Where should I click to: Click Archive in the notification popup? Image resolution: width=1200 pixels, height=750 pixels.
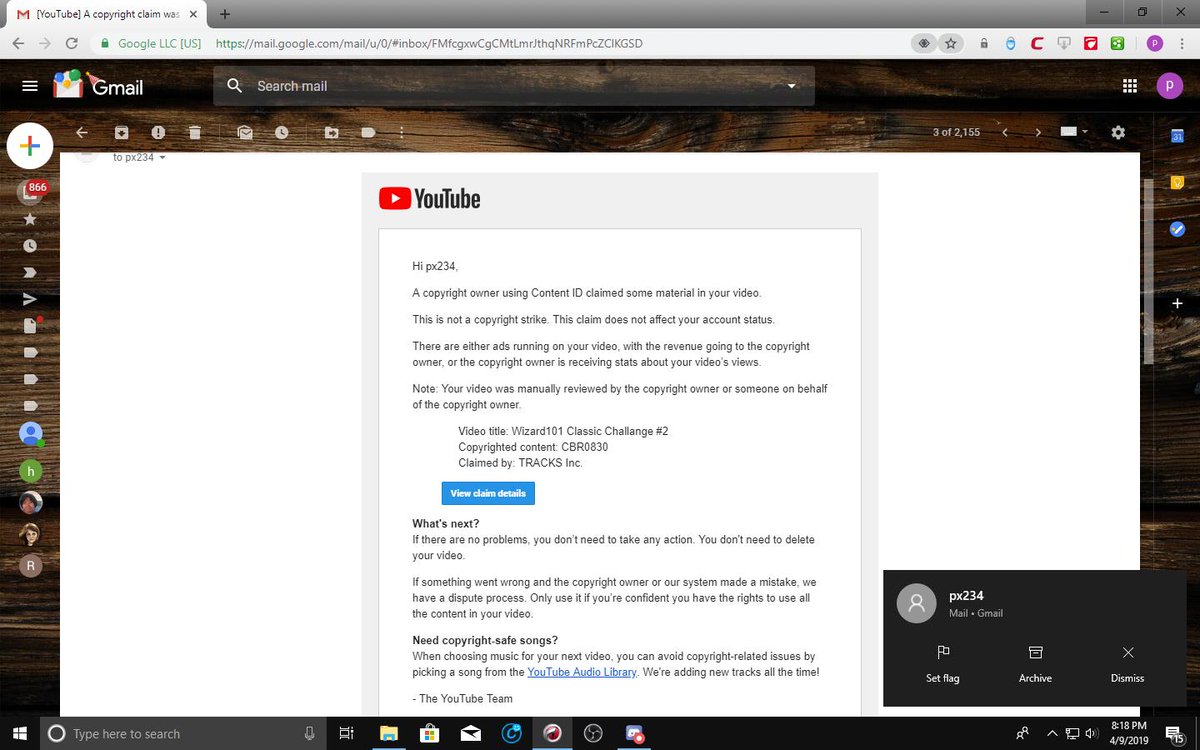pos(1035,664)
